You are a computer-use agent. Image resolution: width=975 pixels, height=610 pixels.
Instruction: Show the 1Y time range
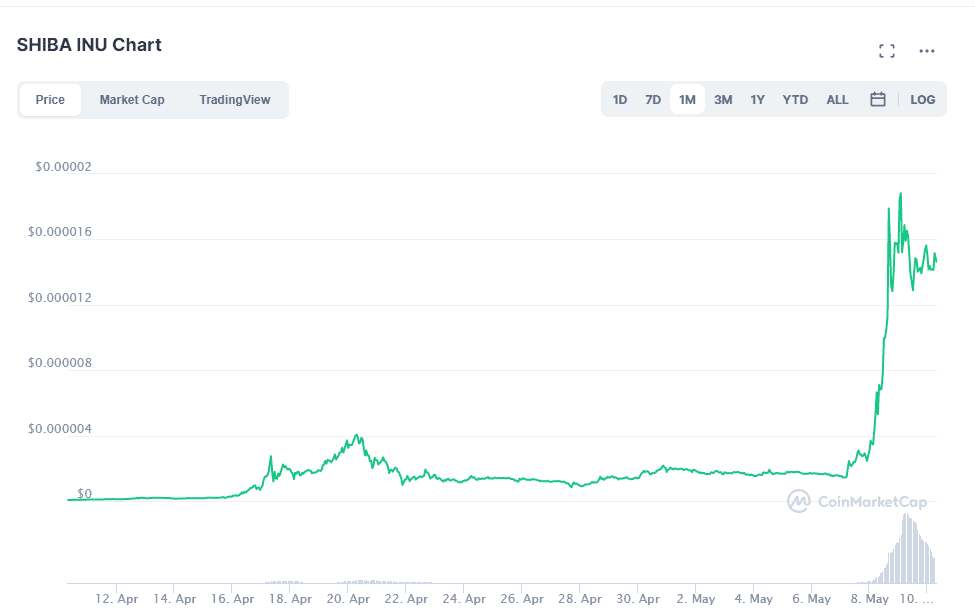(757, 99)
